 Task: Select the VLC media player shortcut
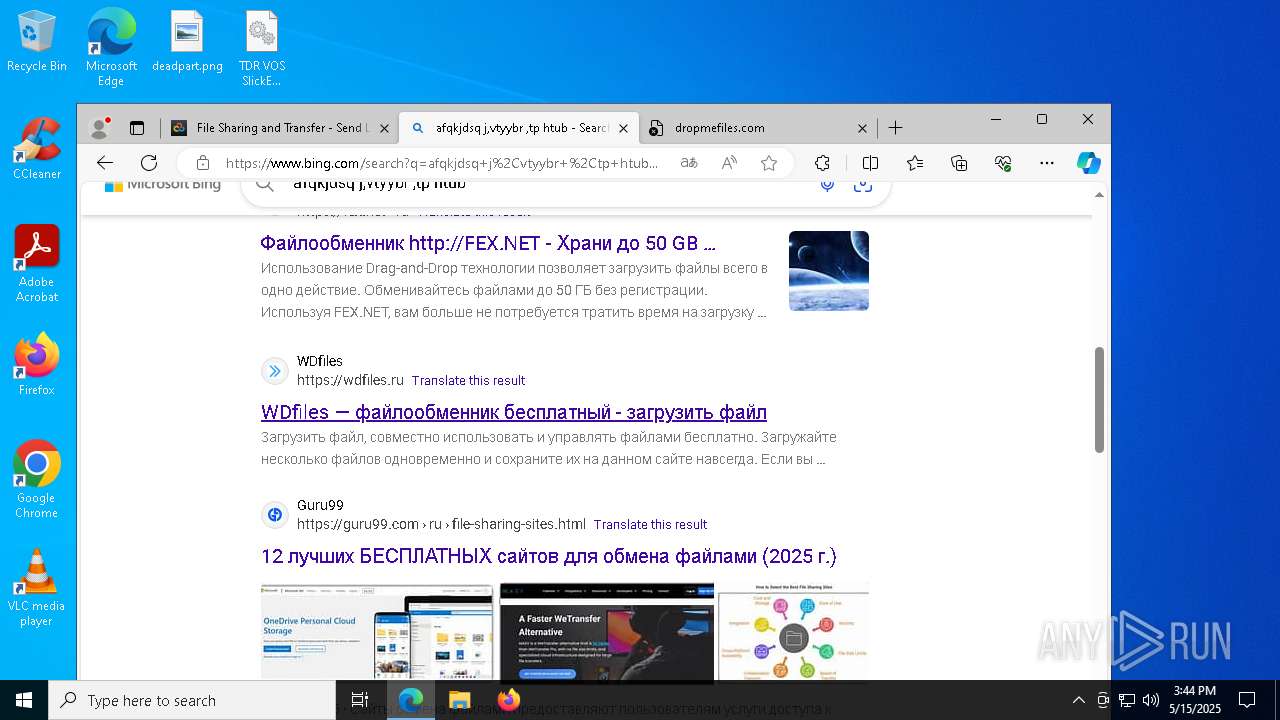point(37,588)
